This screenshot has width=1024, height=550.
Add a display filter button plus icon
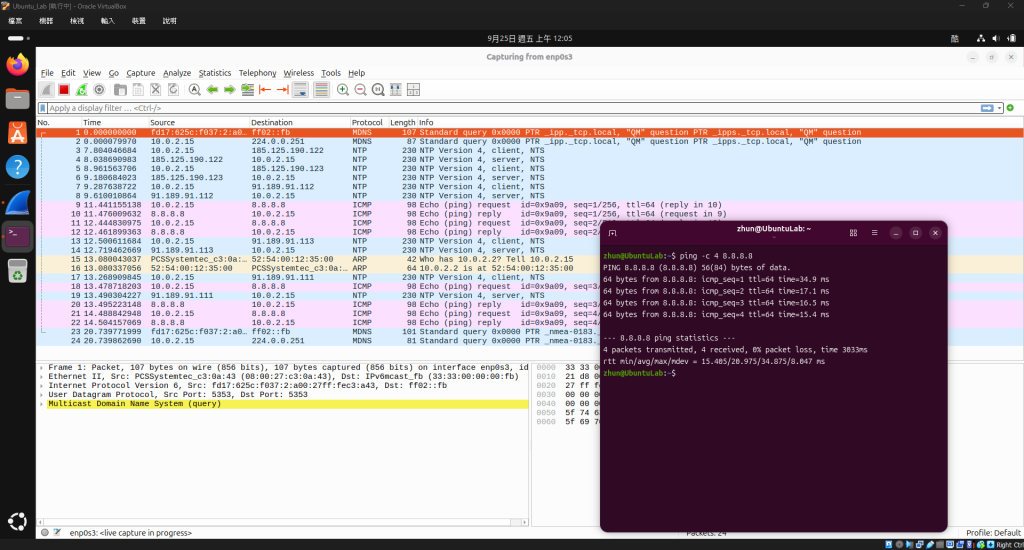1010,108
